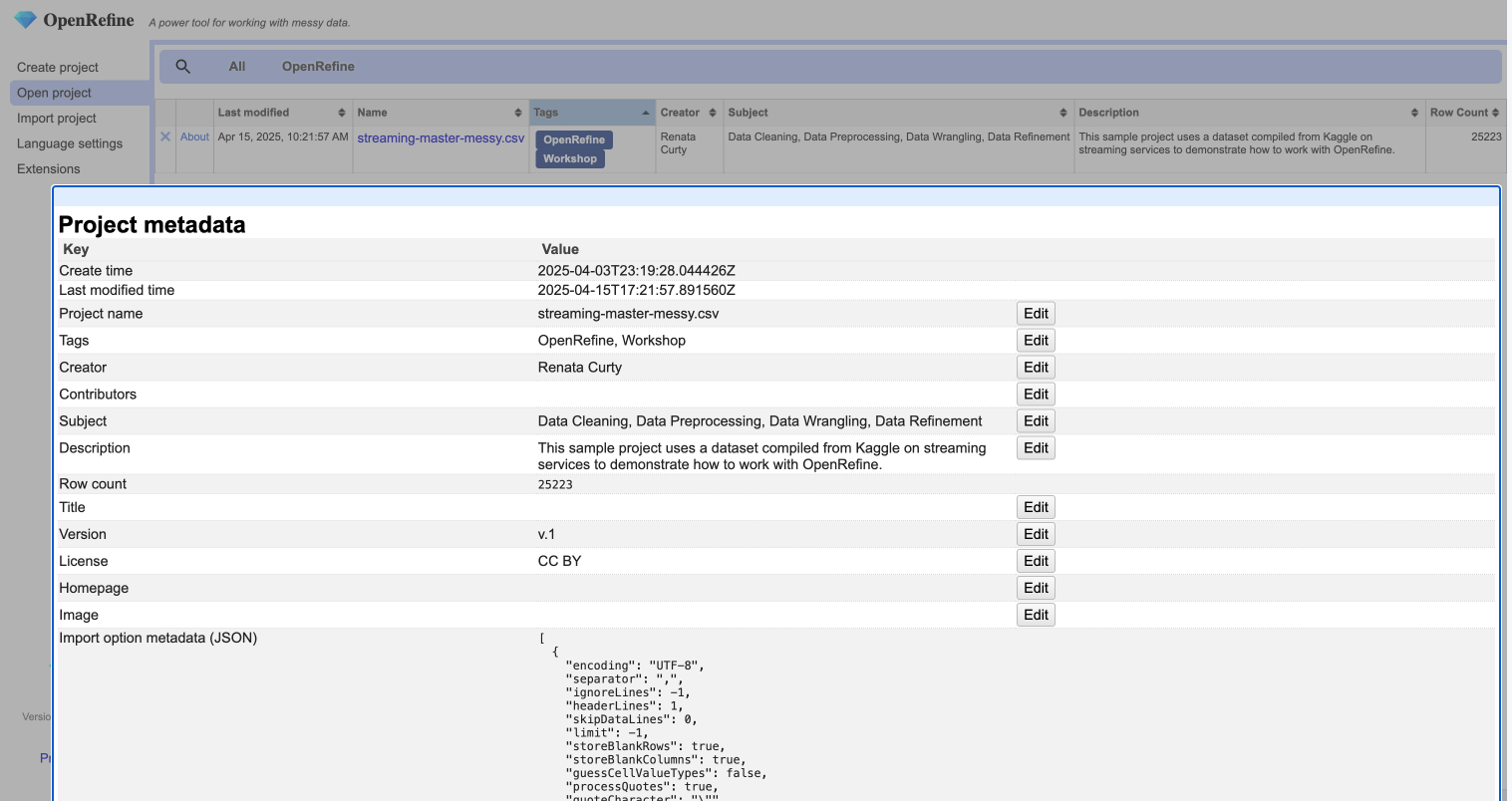
Task: Click the OpenRefine, Workshop tags value
Action: (611, 340)
